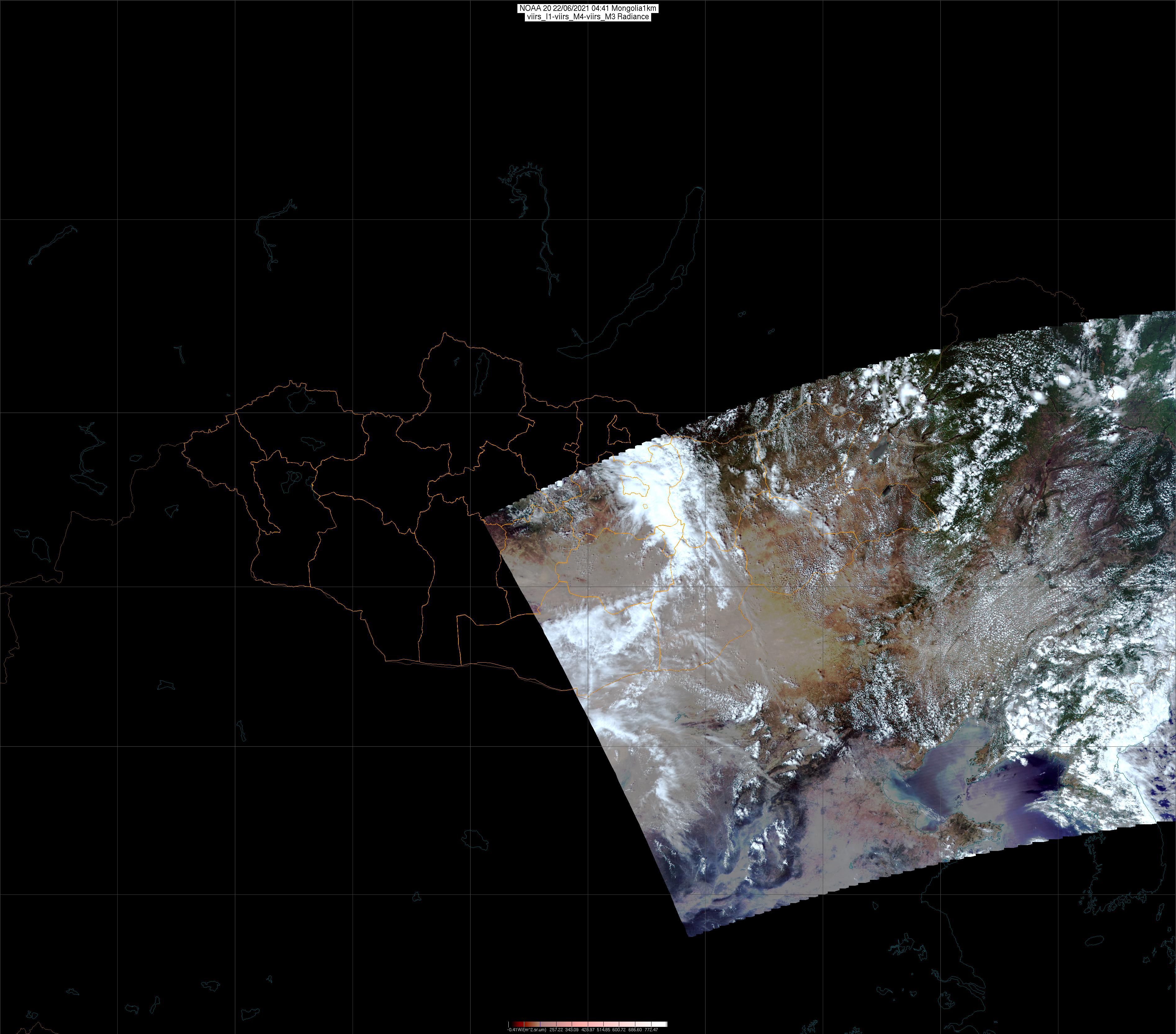Click inside the Lake Khövsgöl outline
This screenshot has height=1034, width=1176.
(482, 372)
